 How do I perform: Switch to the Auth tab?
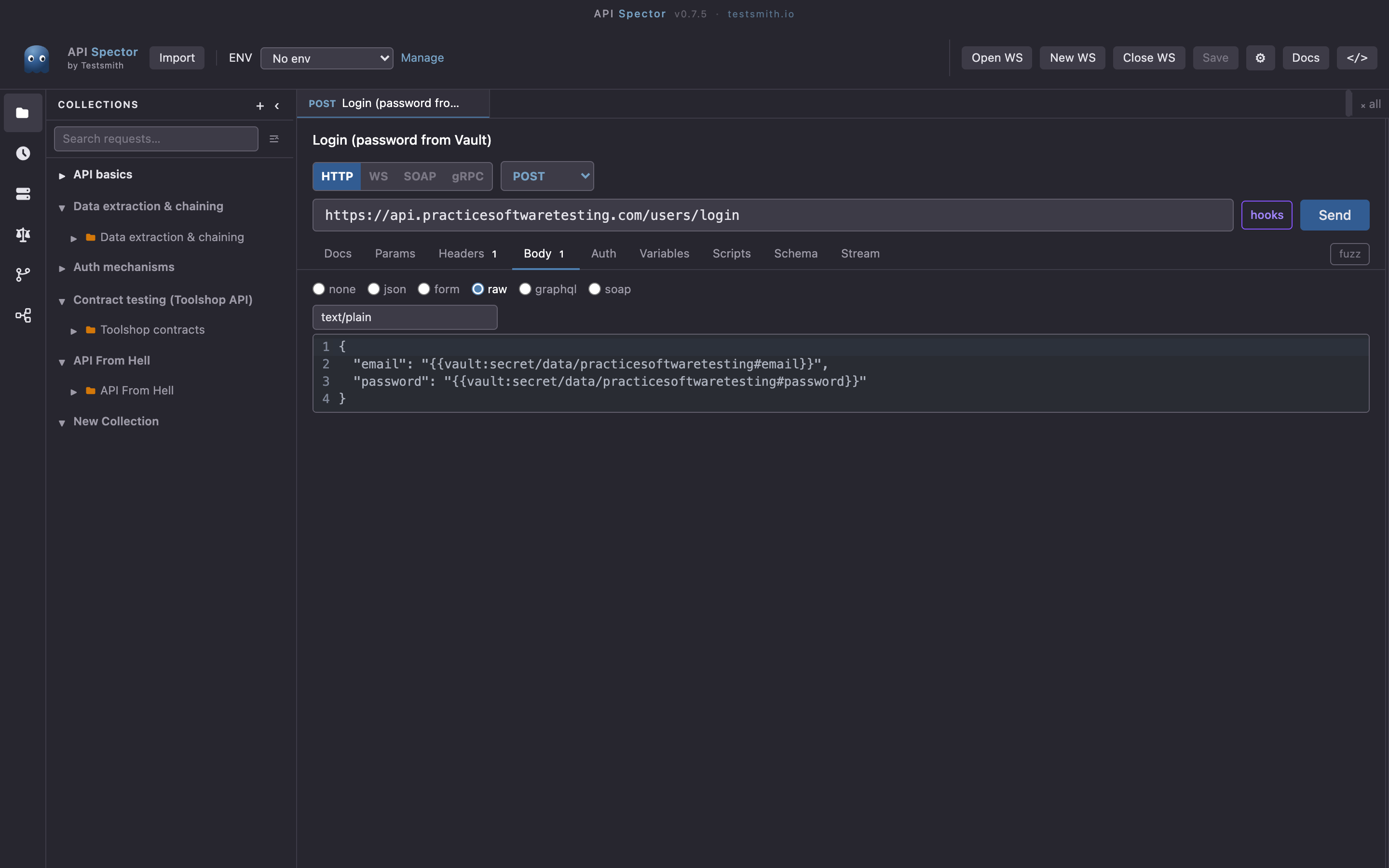pyautogui.click(x=603, y=254)
